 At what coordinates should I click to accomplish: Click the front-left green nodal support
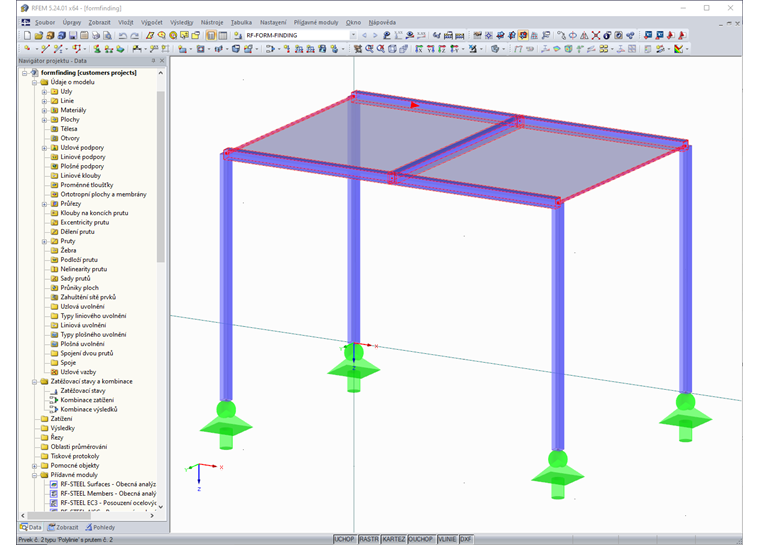(x=226, y=426)
